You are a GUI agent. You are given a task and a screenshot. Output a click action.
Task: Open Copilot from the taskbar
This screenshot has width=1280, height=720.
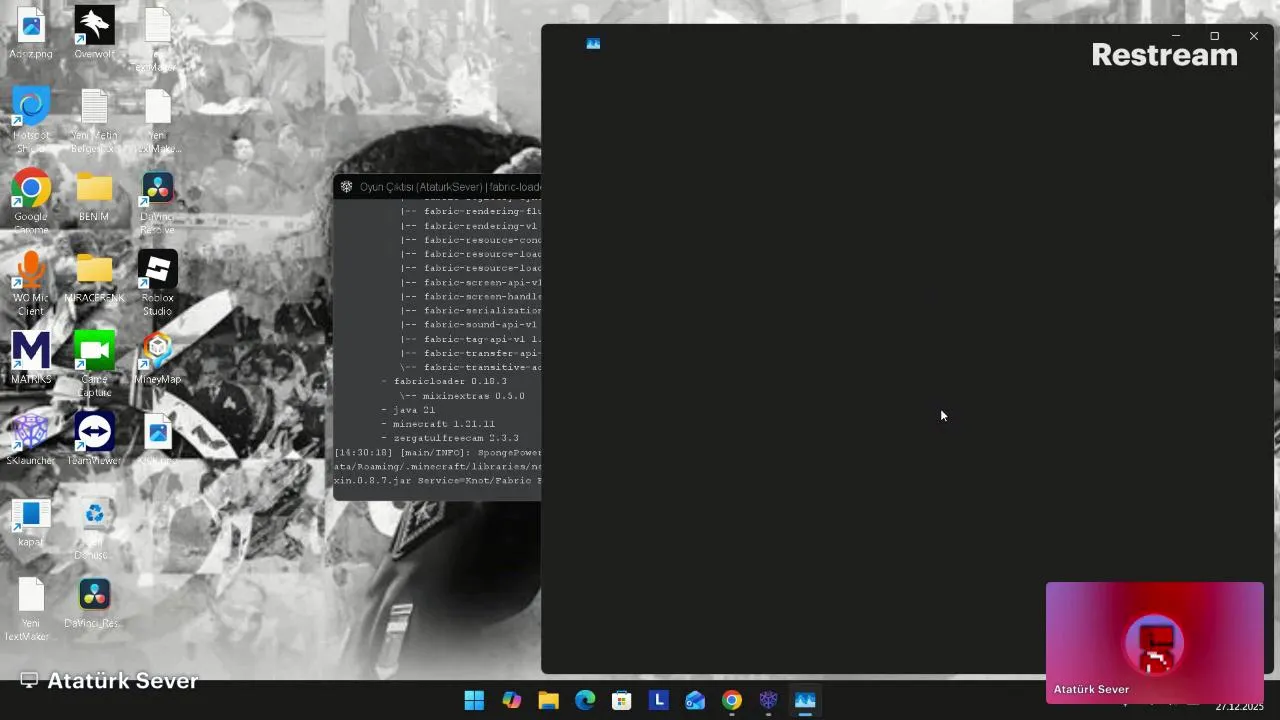(x=511, y=701)
